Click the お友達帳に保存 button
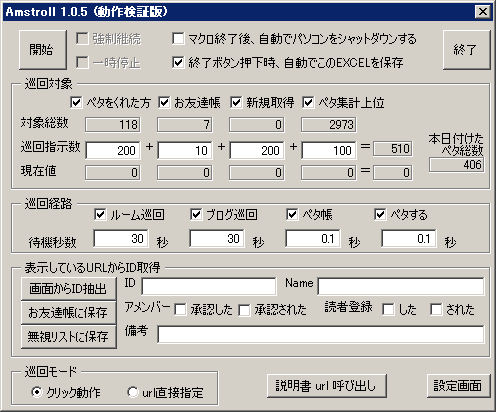 (x=69, y=313)
